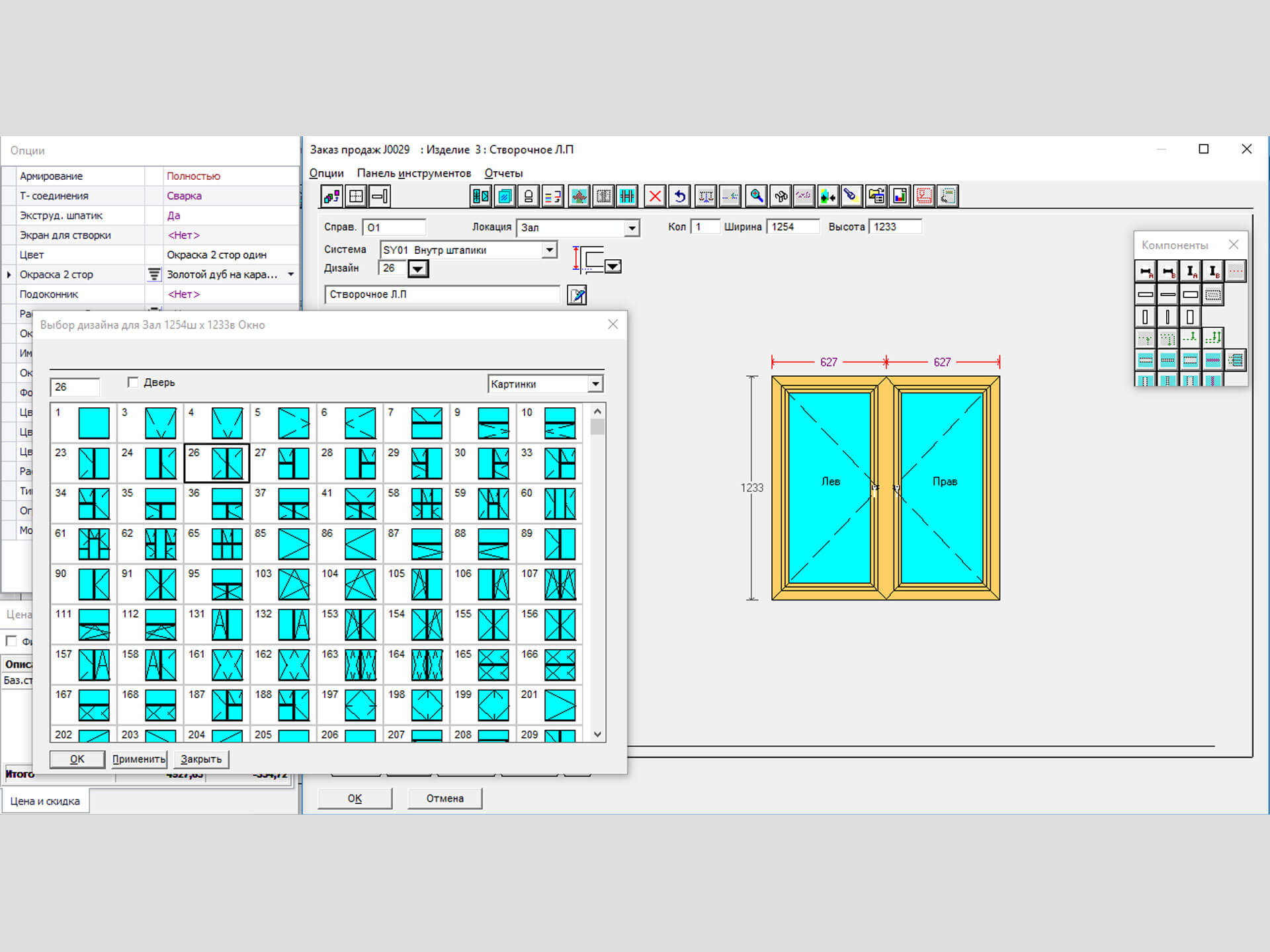Open the Отчеты menu
The height and width of the screenshot is (952, 1270).
tap(503, 173)
